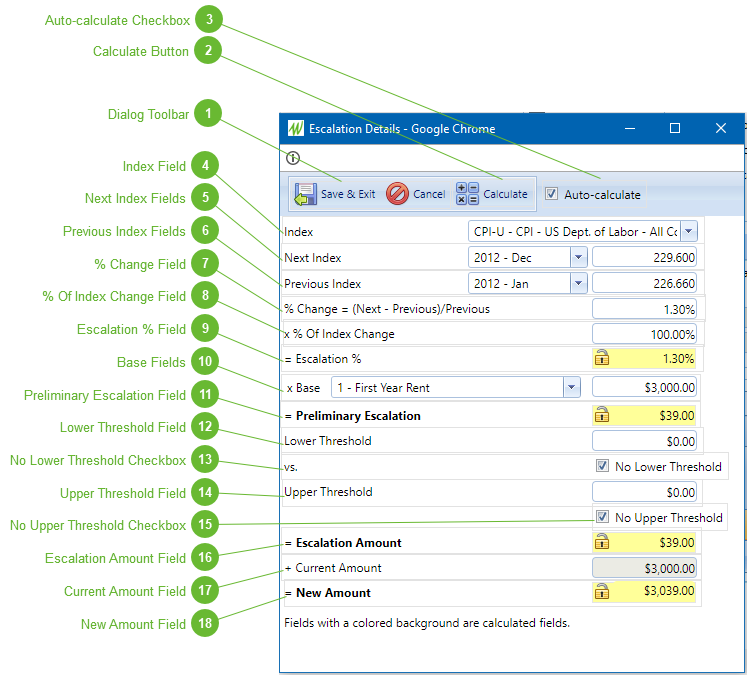This screenshot has height=678, width=750.
Task: Open the Base First Year Rent dropdown
Action: tap(571, 387)
